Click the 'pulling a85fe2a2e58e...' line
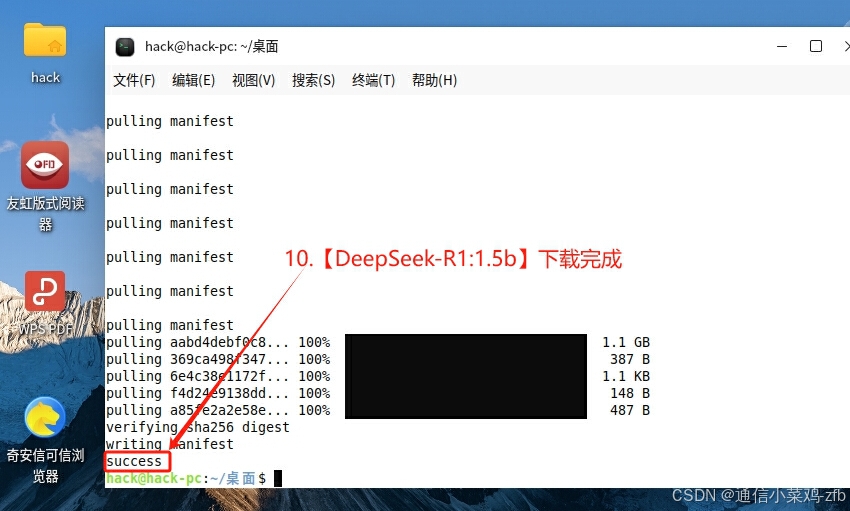850x511 pixels. [218, 410]
